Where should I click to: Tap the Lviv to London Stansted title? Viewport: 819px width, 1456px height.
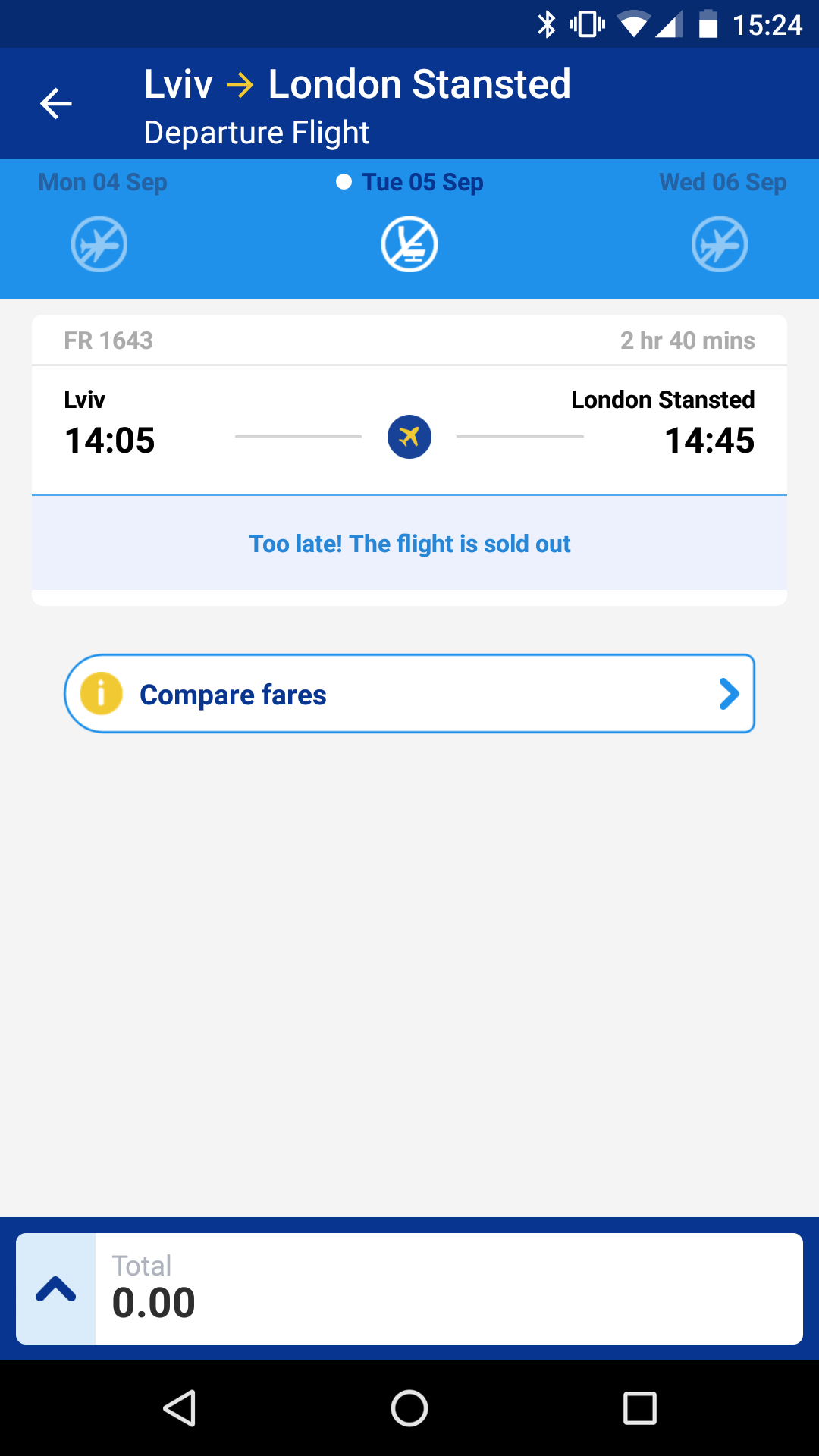point(357,84)
